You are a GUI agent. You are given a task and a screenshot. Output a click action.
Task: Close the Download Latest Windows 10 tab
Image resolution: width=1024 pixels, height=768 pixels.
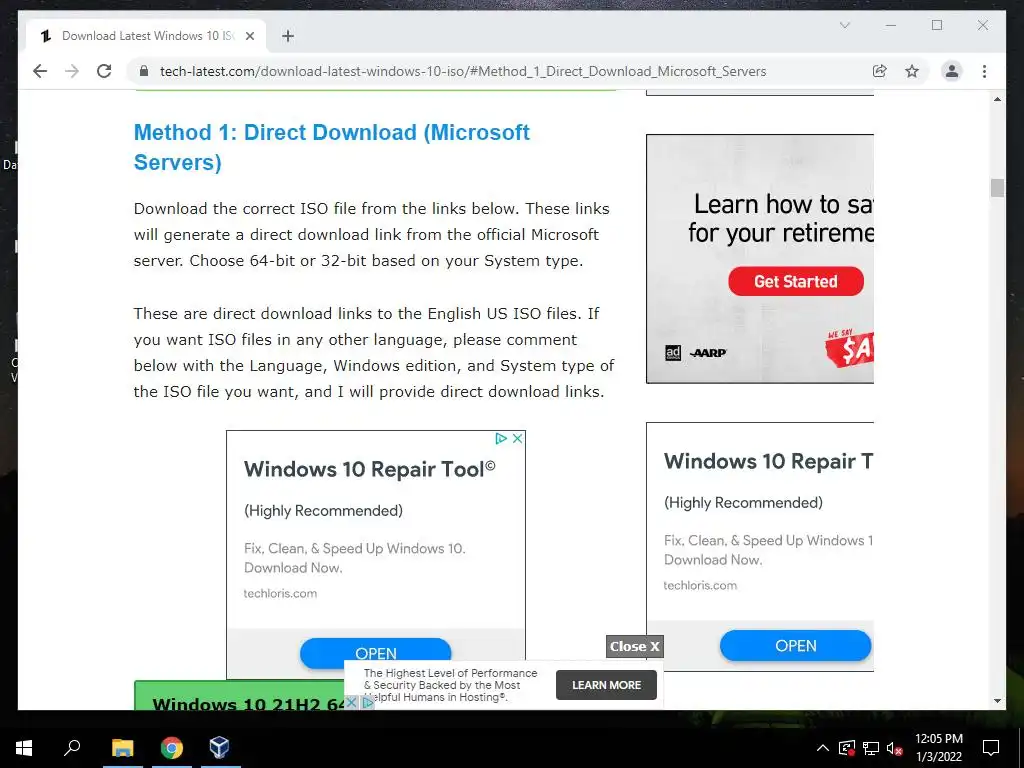click(x=249, y=36)
